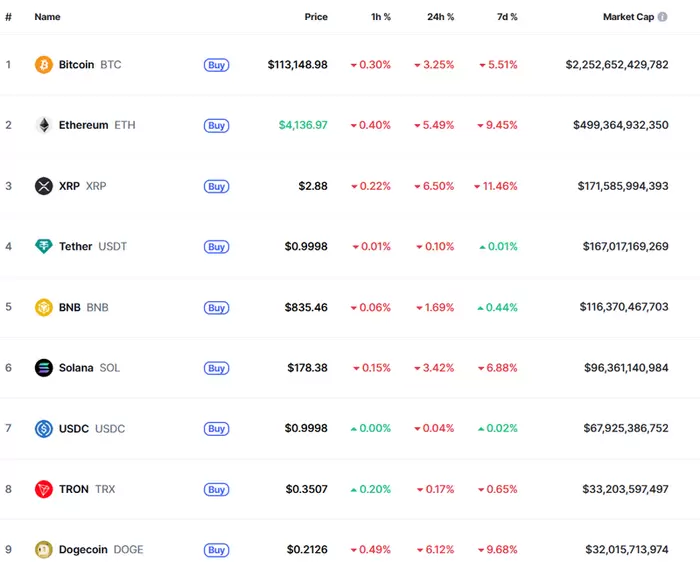
Task: Click the USDC coin icon
Action: [44, 428]
